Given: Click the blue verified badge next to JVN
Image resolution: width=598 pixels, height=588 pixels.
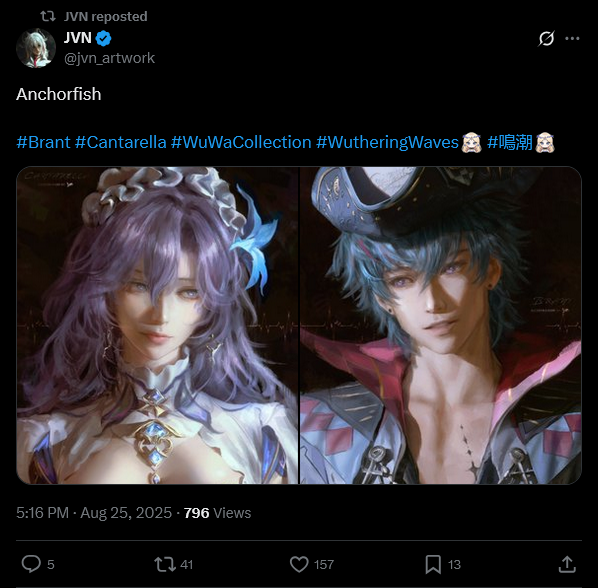Looking at the screenshot, I should pos(103,39).
